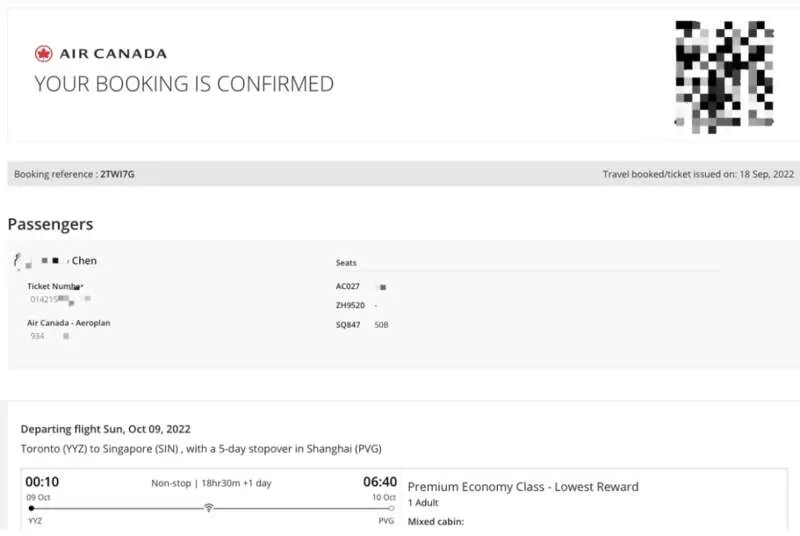This screenshot has width=800, height=536.
Task: Click the Passengers section heading
Action: click(x=51, y=224)
